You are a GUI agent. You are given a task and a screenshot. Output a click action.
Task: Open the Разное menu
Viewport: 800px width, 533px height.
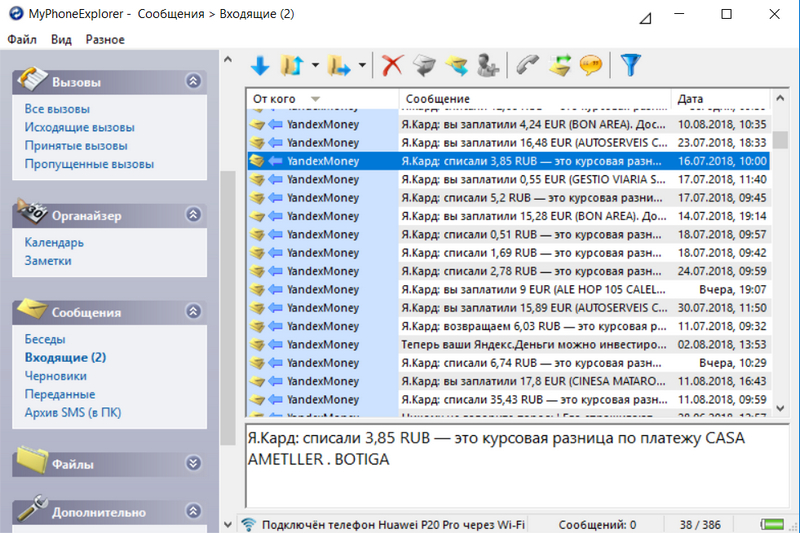point(105,40)
